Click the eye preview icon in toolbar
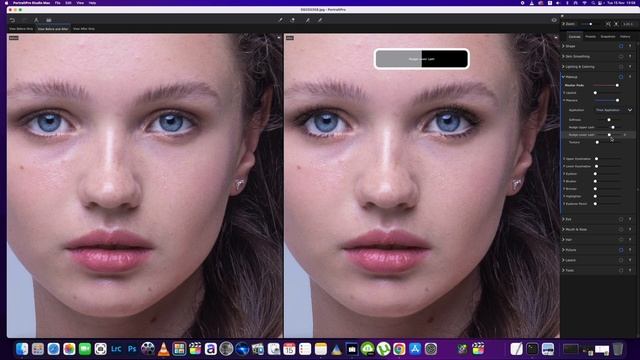The width and height of the screenshot is (640, 360). coord(554,20)
